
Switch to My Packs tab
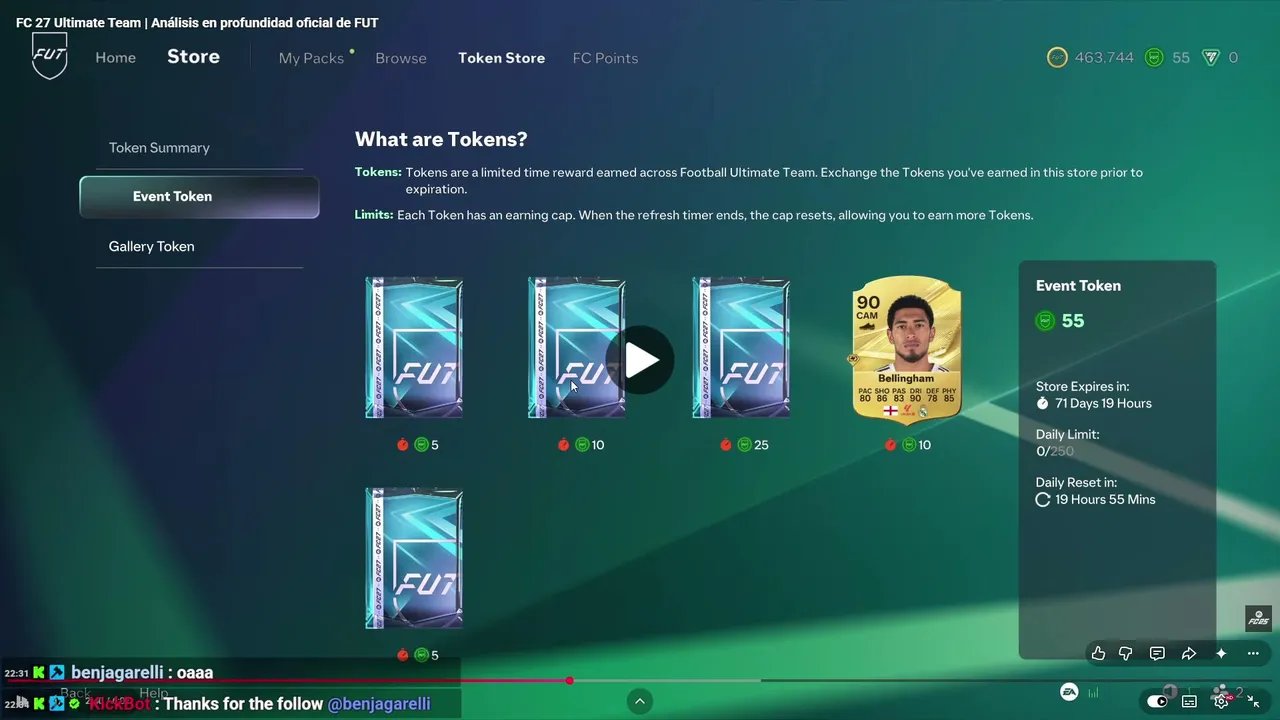pyautogui.click(x=311, y=58)
